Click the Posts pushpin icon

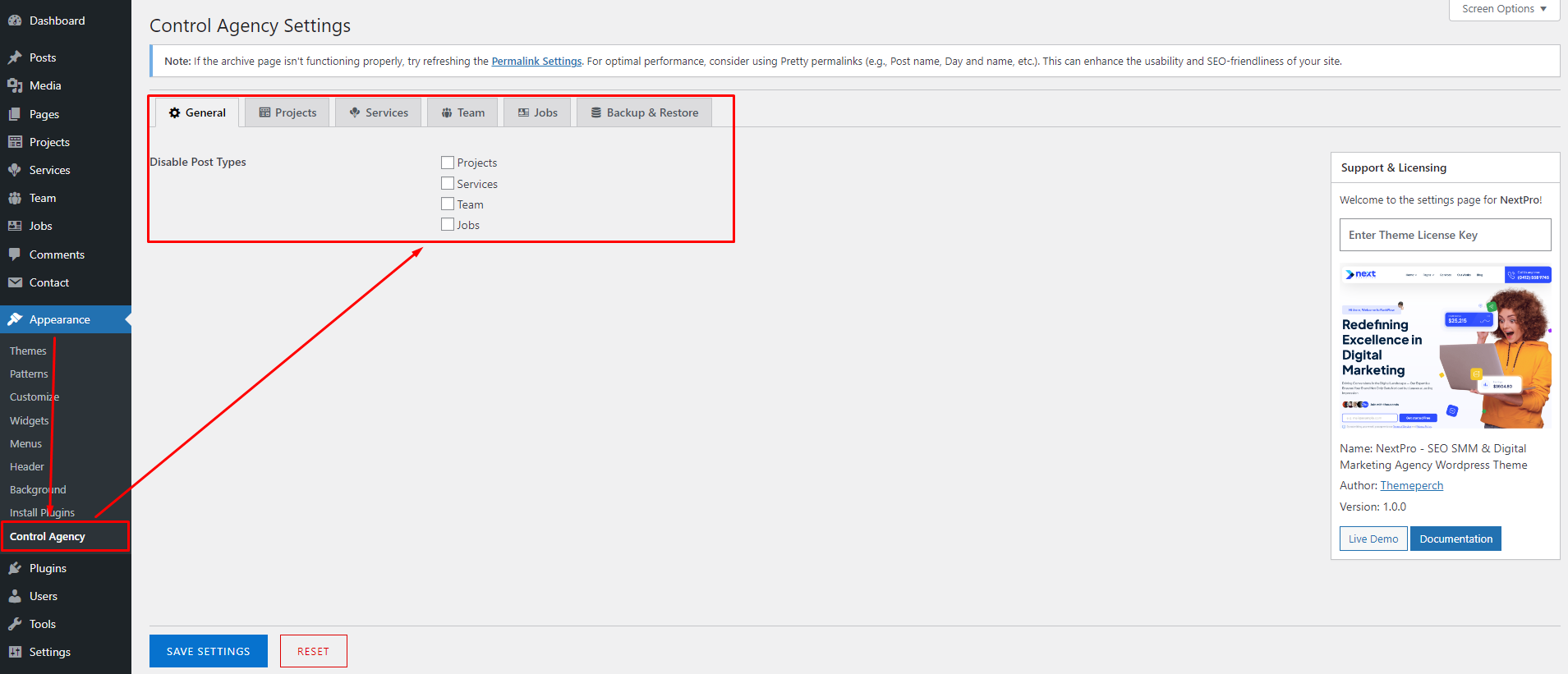click(15, 57)
